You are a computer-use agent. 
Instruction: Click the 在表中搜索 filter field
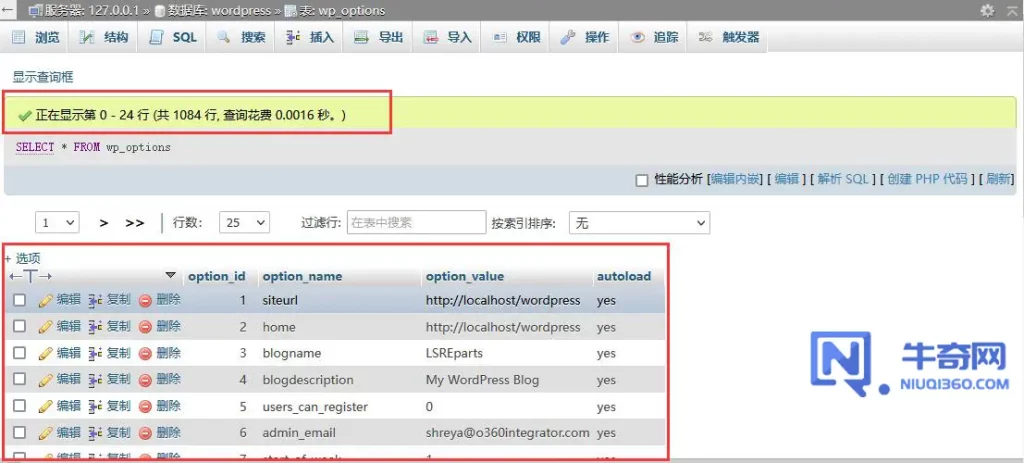click(417, 223)
